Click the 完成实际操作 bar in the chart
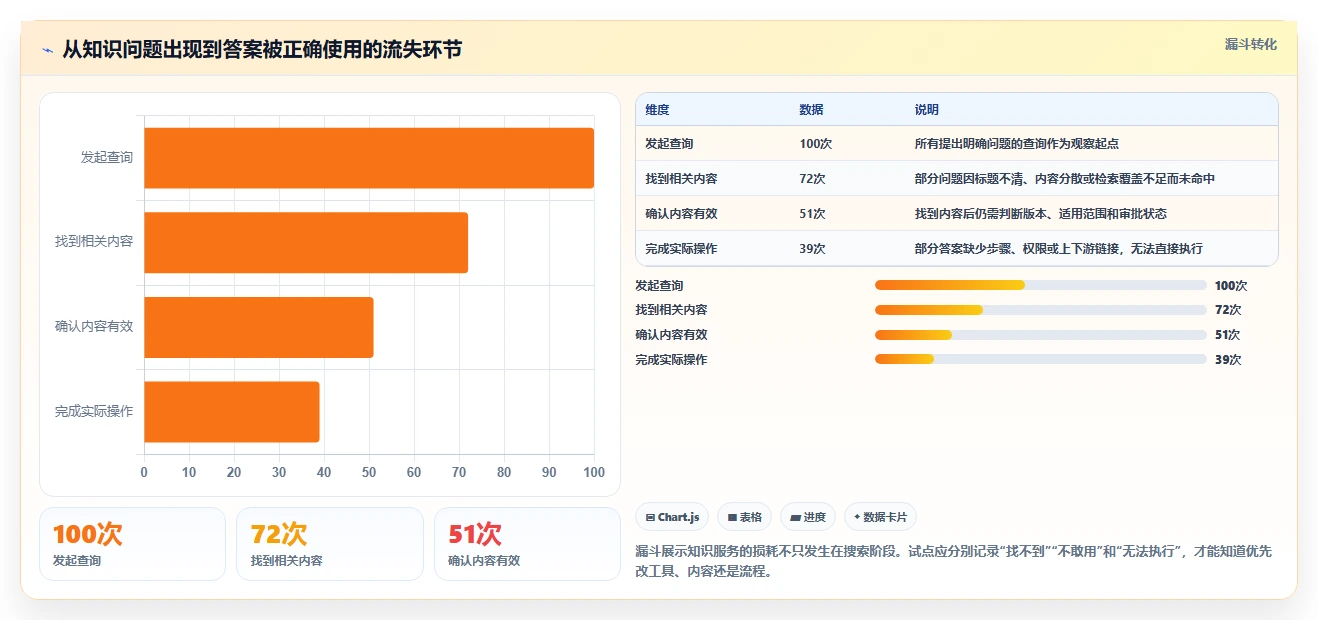1318x620 pixels. point(232,411)
